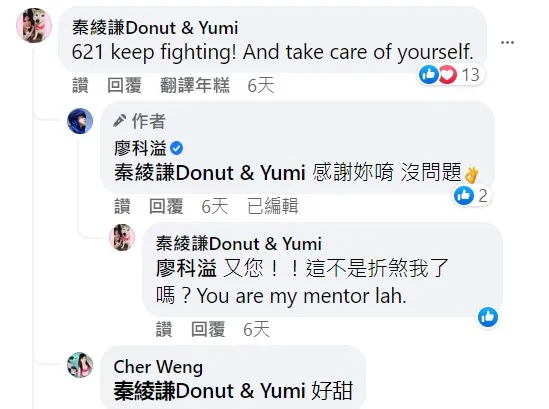The height and width of the screenshot is (409, 549).
Task: Open 廖科溢 author profile avatar
Action: click(80, 121)
